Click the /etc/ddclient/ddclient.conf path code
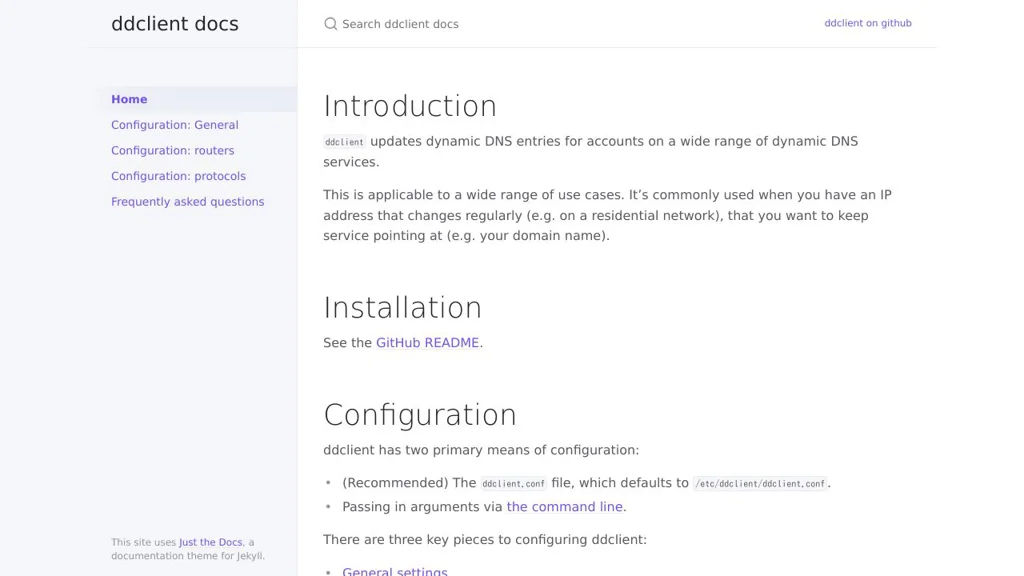The width and height of the screenshot is (1024, 576). click(x=760, y=484)
